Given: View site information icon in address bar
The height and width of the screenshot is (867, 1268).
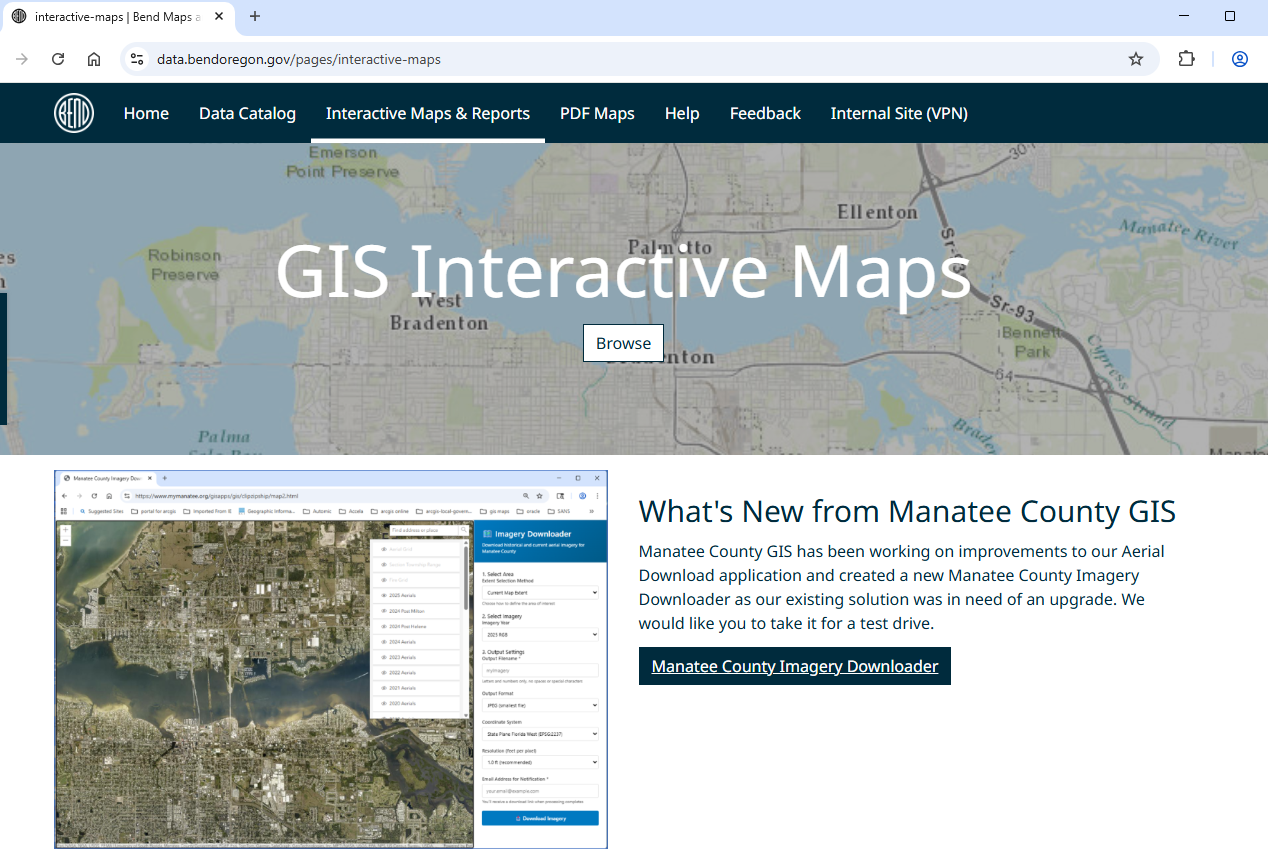Looking at the screenshot, I should (x=138, y=59).
